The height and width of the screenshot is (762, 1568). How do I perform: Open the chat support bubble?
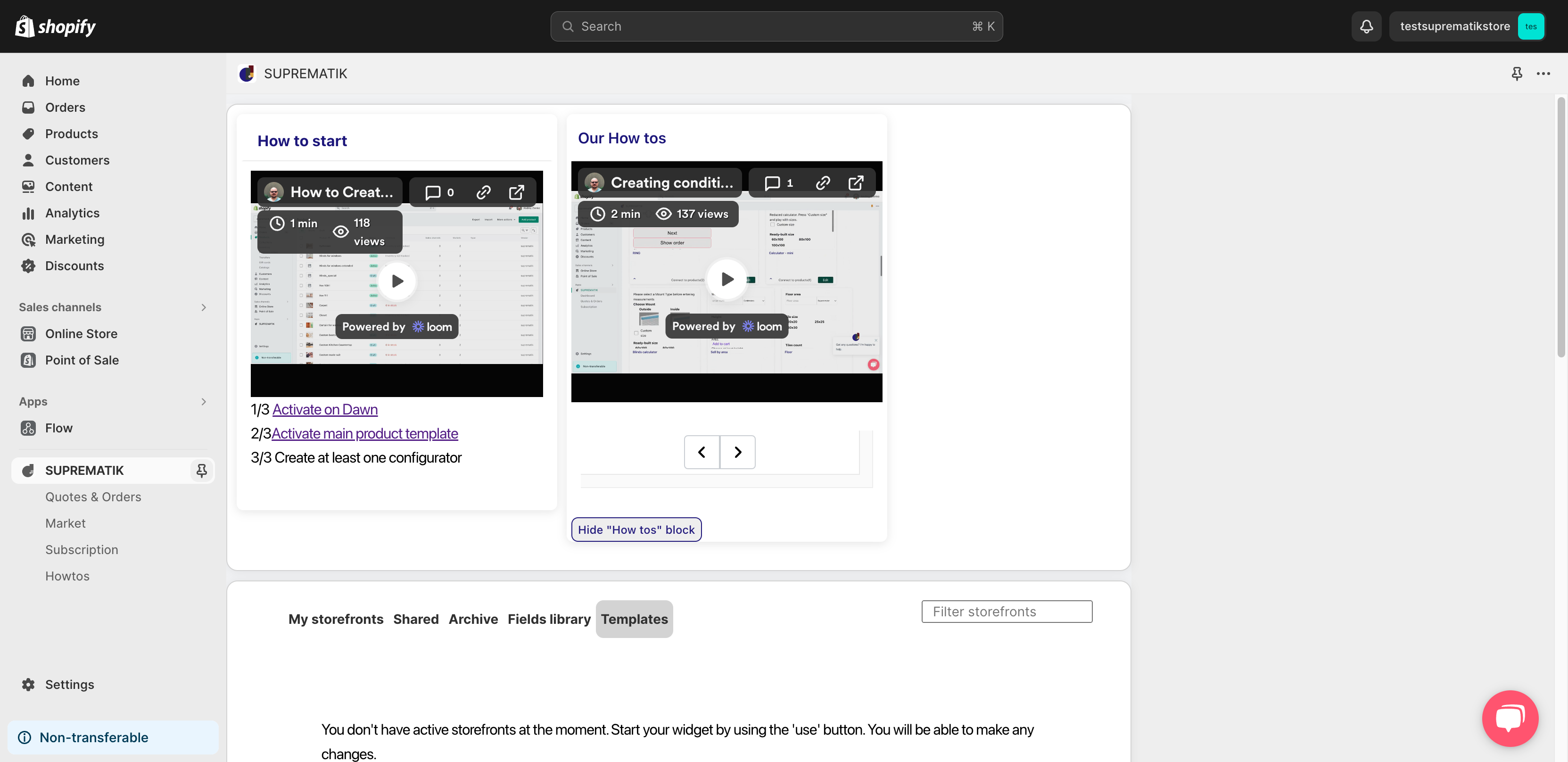pos(1510,718)
